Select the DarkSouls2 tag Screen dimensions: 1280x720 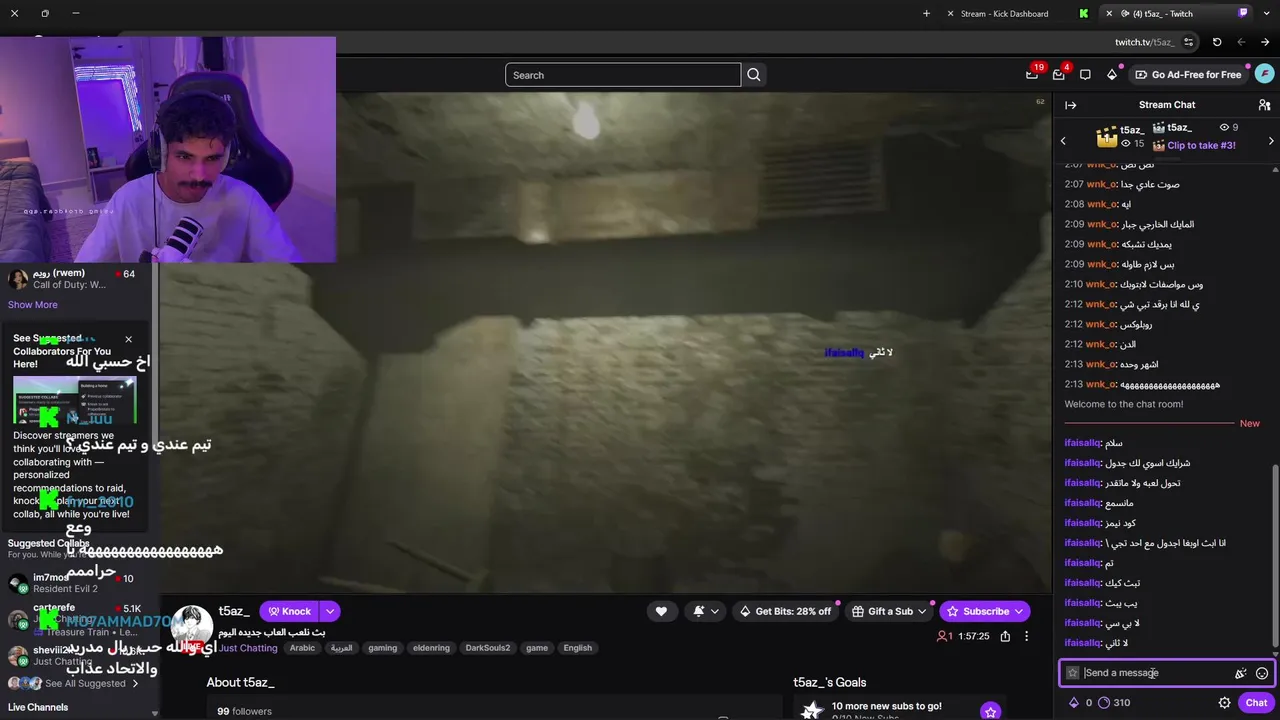click(x=488, y=648)
